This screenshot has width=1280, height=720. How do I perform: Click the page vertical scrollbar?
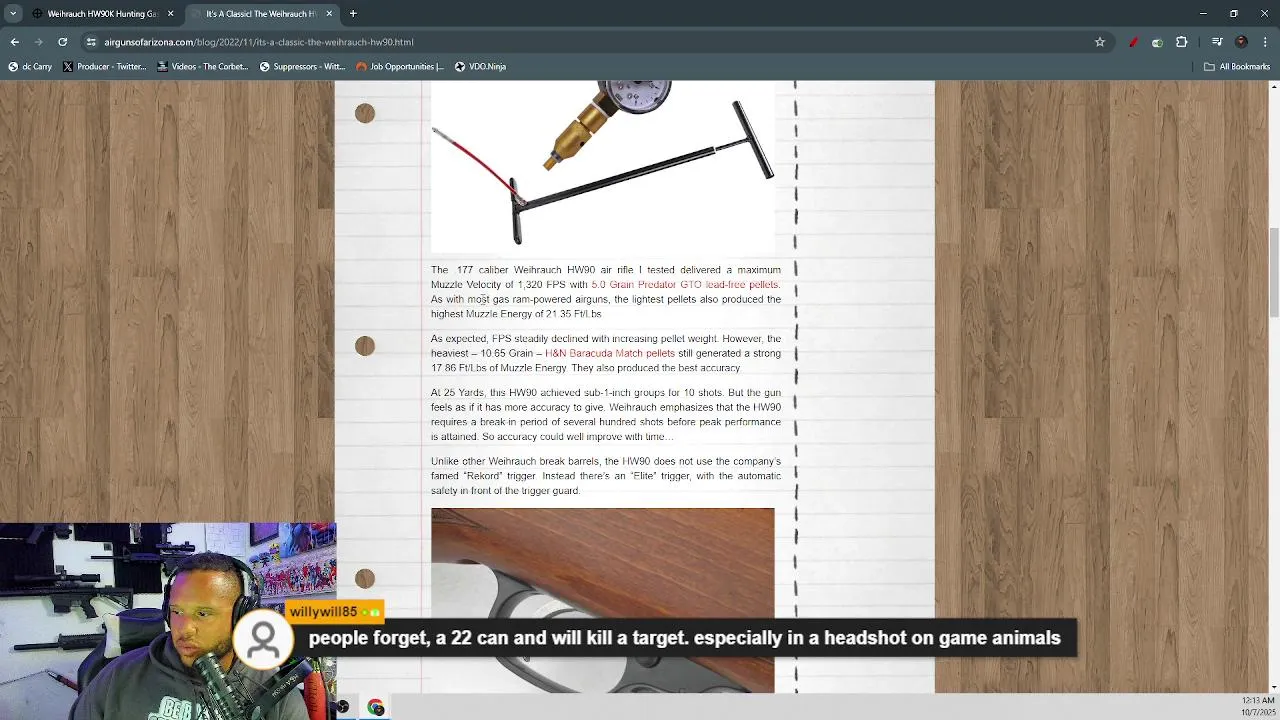pos(1274,275)
